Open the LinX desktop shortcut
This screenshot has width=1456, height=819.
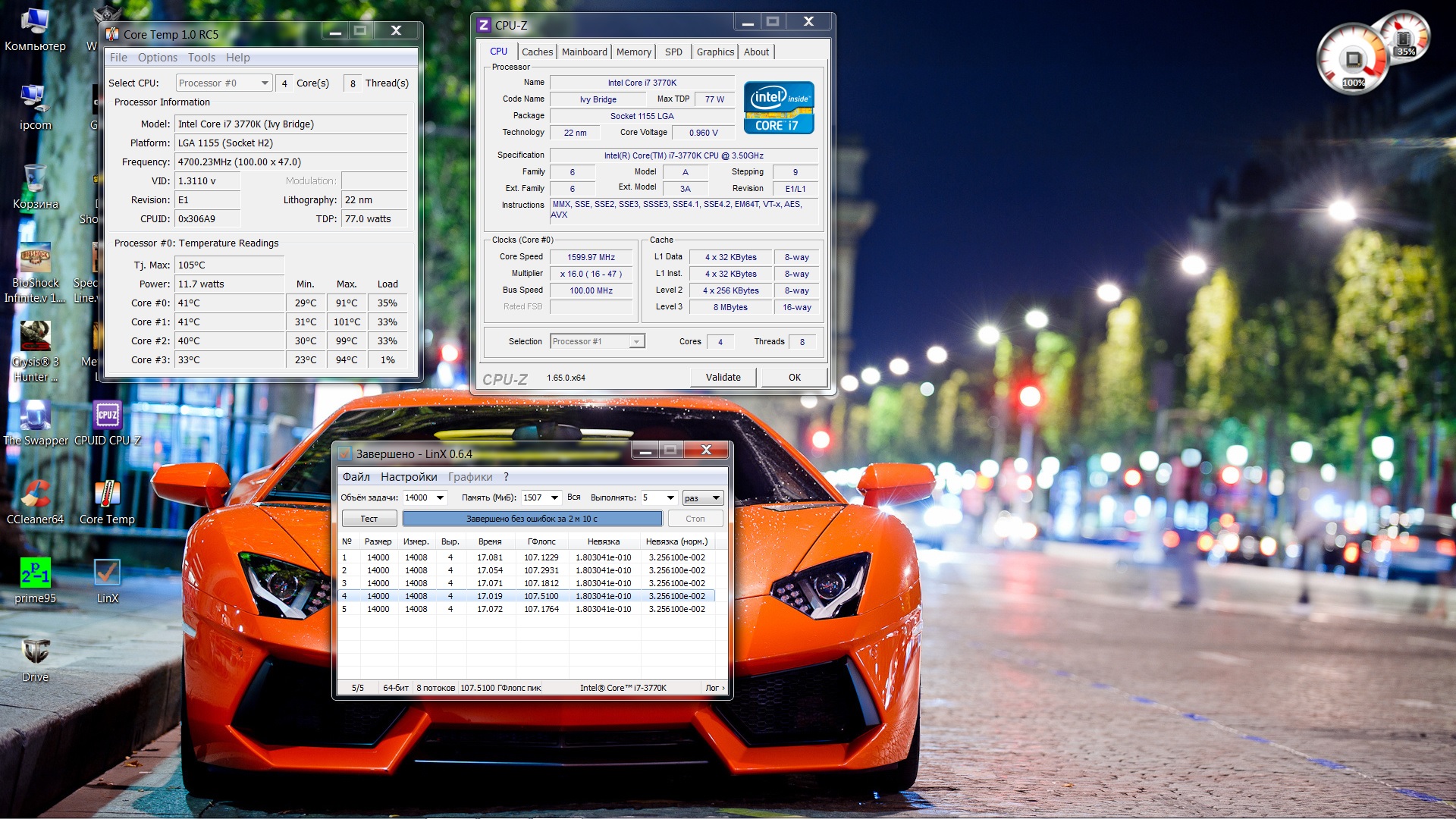coord(107,573)
